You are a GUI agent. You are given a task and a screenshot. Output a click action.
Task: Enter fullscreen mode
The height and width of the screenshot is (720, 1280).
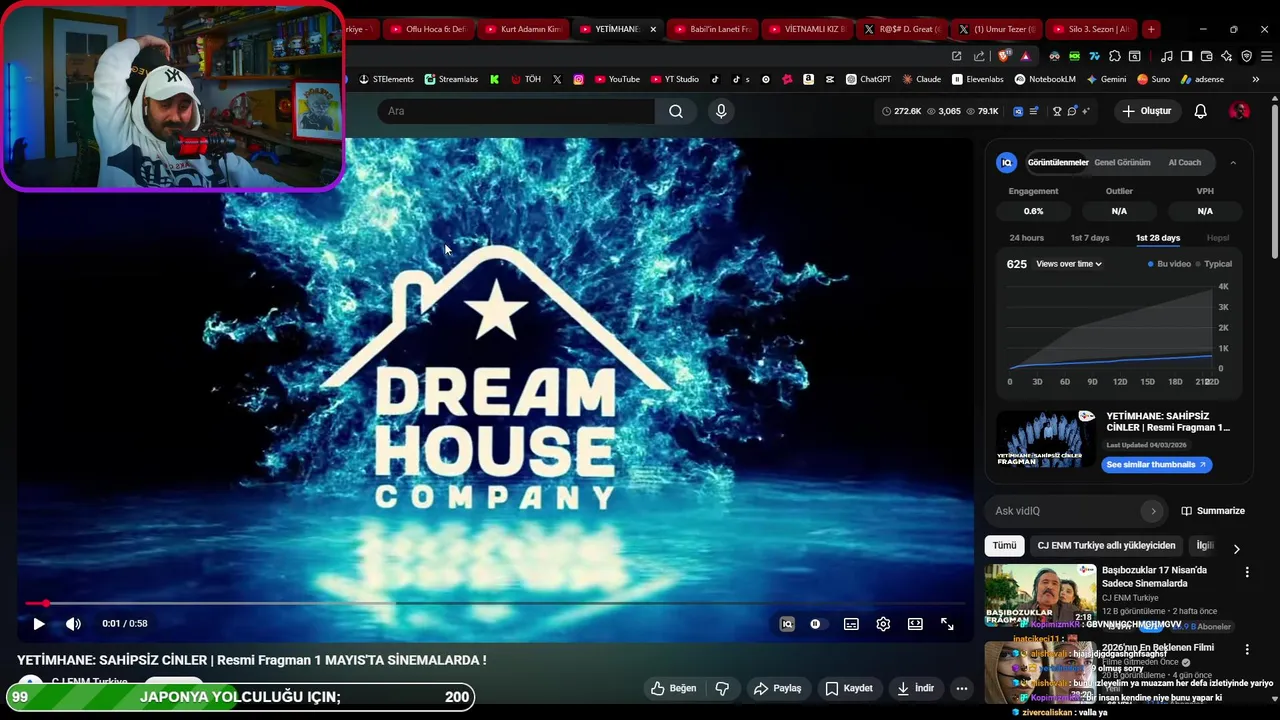(947, 624)
